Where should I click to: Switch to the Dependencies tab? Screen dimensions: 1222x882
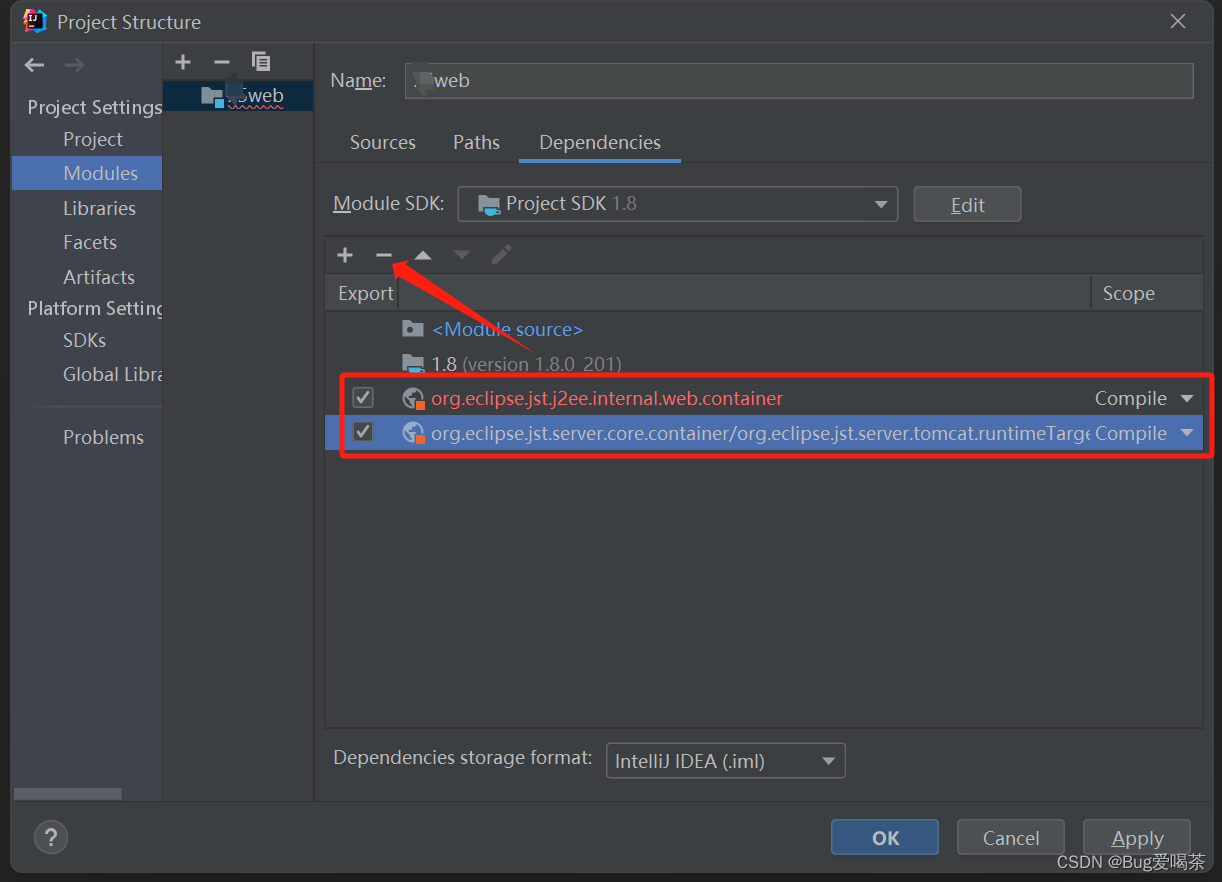[x=600, y=142]
